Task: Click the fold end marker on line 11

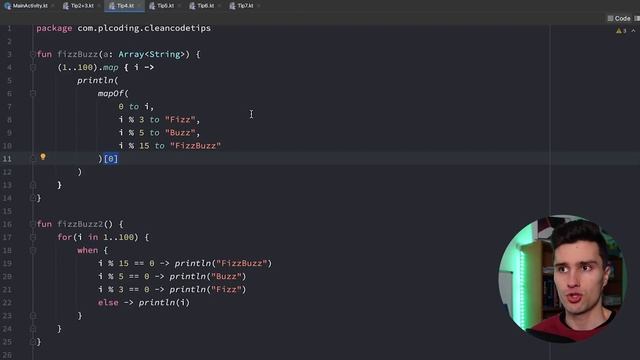Action: pos(33,159)
